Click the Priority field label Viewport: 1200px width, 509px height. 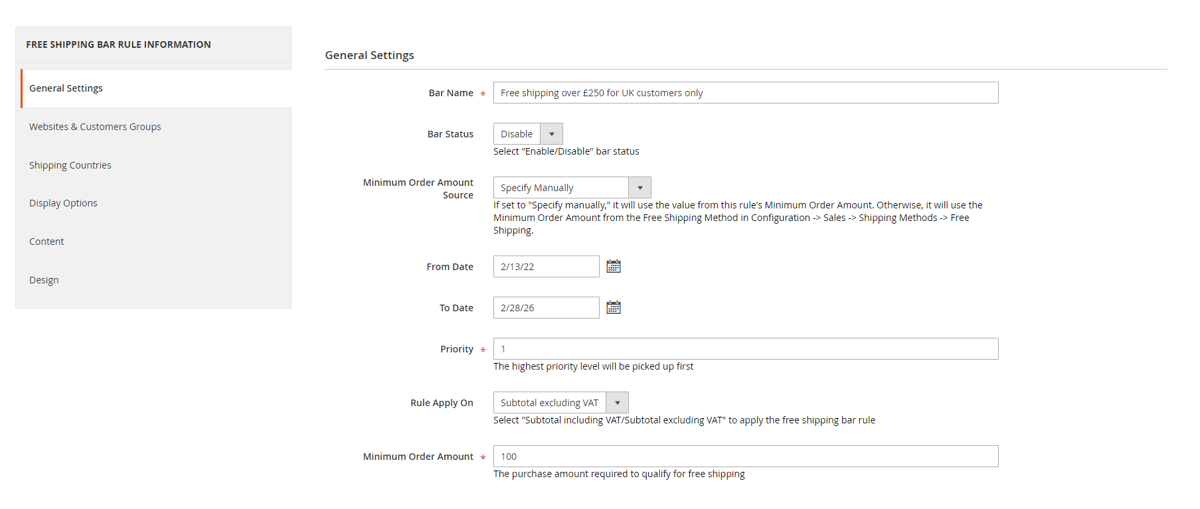[456, 349]
